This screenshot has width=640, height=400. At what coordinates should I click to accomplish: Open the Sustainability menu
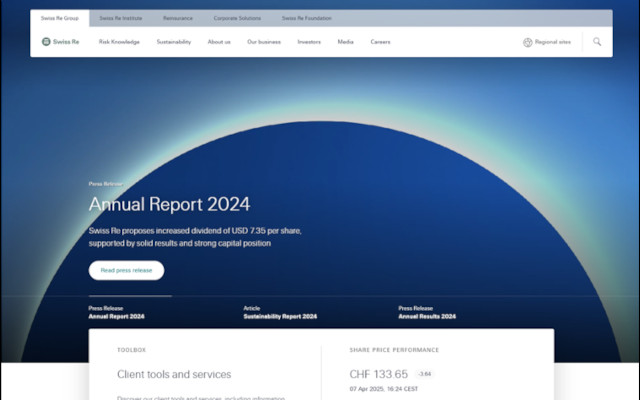click(174, 42)
